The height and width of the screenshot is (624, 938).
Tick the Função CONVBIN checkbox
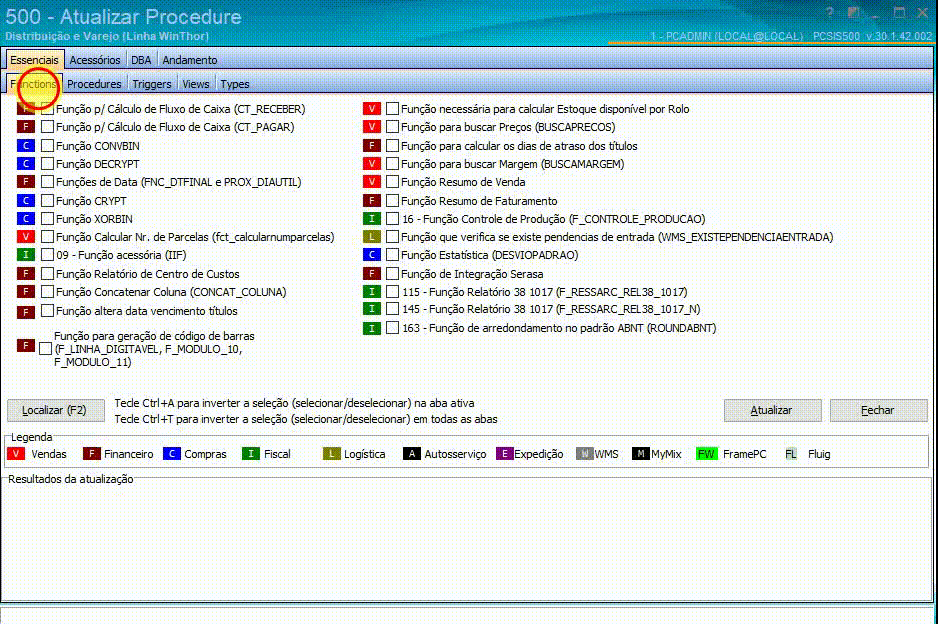tap(47, 145)
